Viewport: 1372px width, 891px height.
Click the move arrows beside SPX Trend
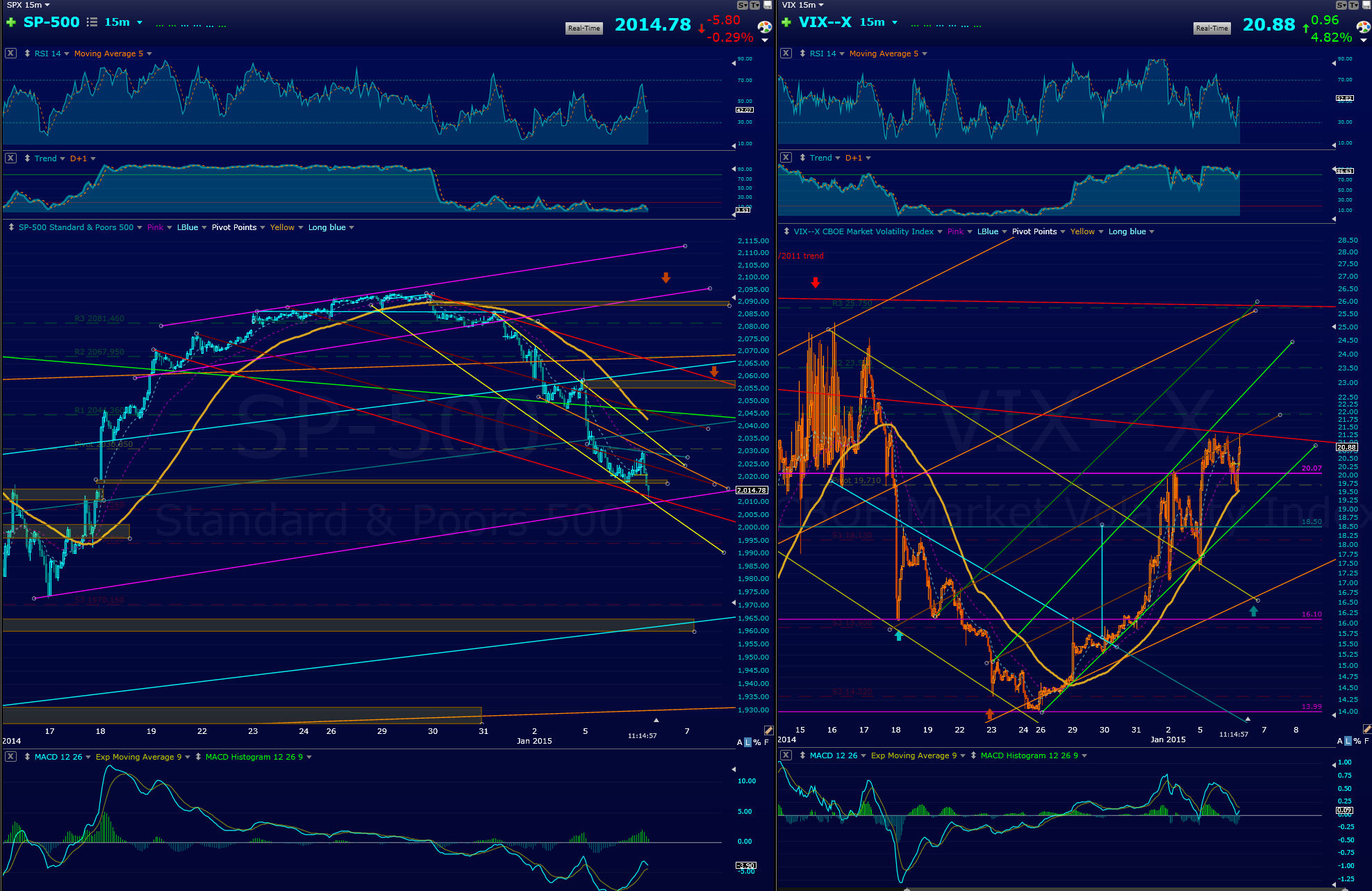27,158
